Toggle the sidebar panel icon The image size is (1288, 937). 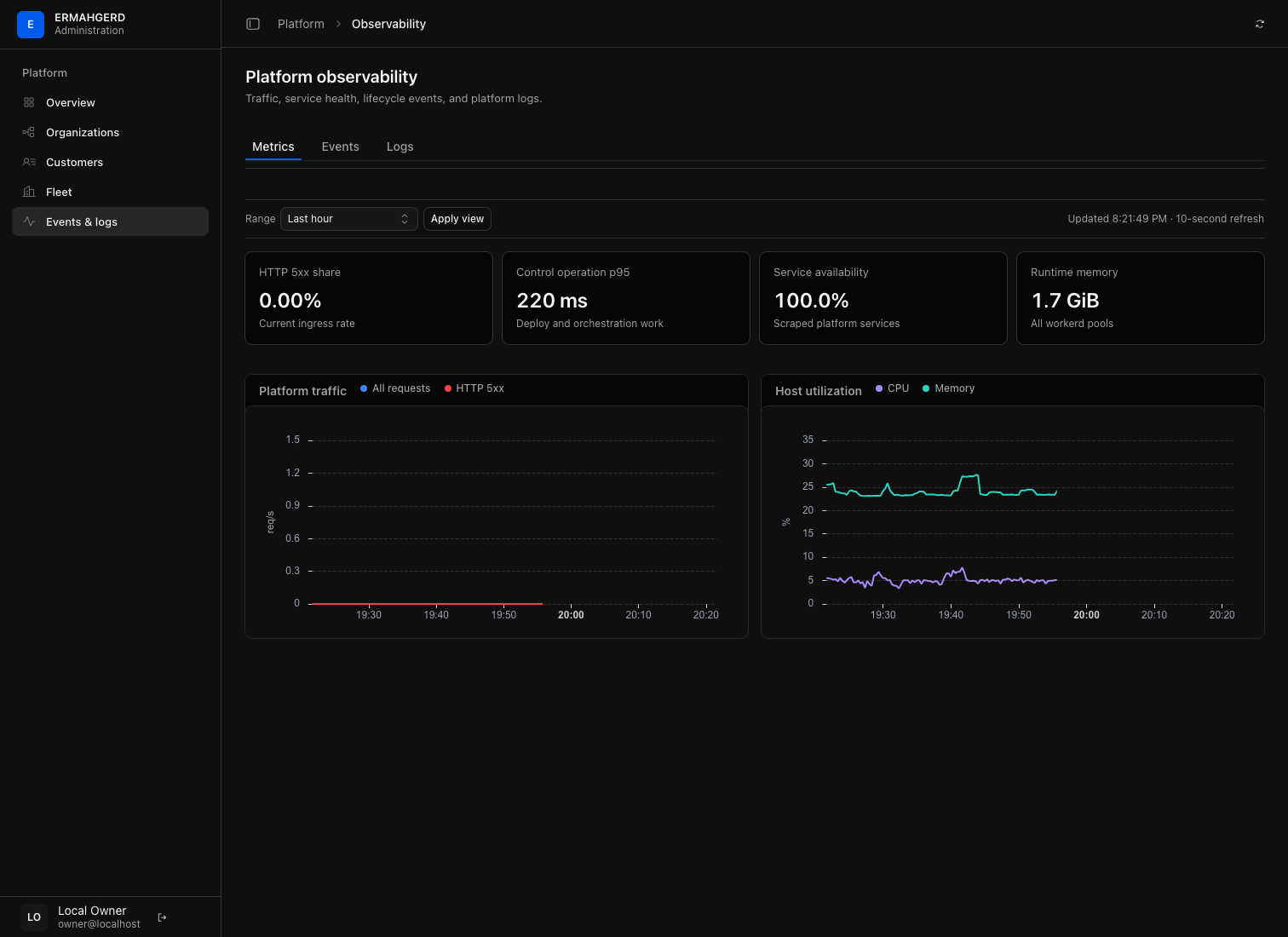[x=253, y=24]
